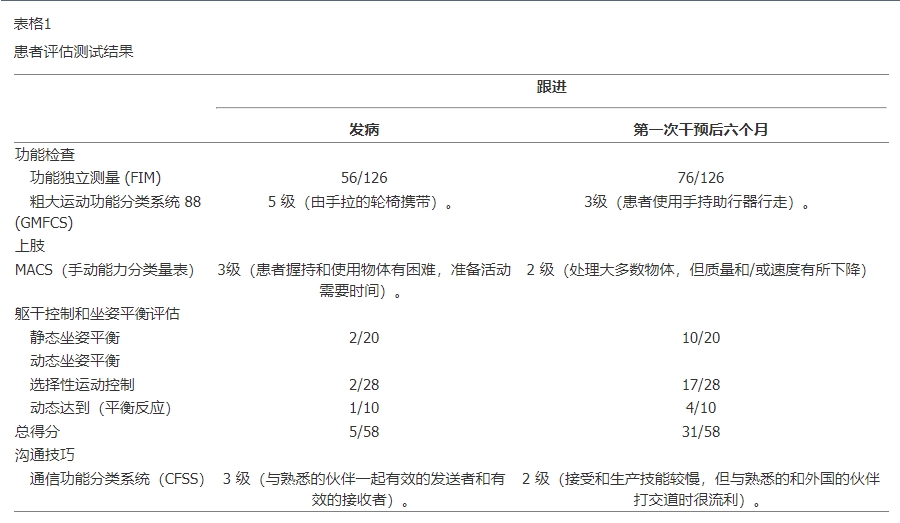Select the '功能检查' section row
Image resolution: width=900 pixels, height=523 pixels.
pos(45,154)
